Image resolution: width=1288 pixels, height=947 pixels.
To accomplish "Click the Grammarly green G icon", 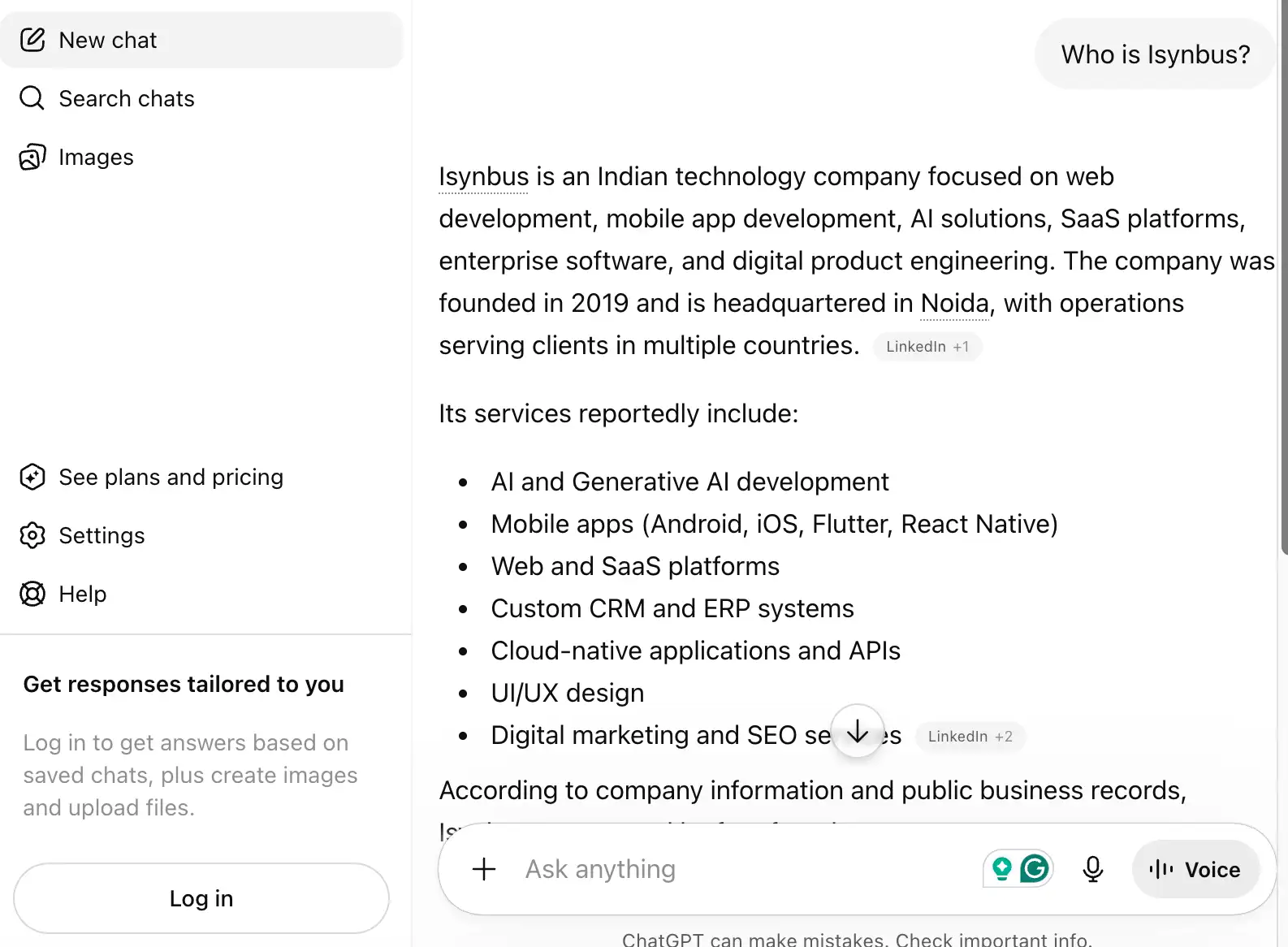I will coord(1035,869).
